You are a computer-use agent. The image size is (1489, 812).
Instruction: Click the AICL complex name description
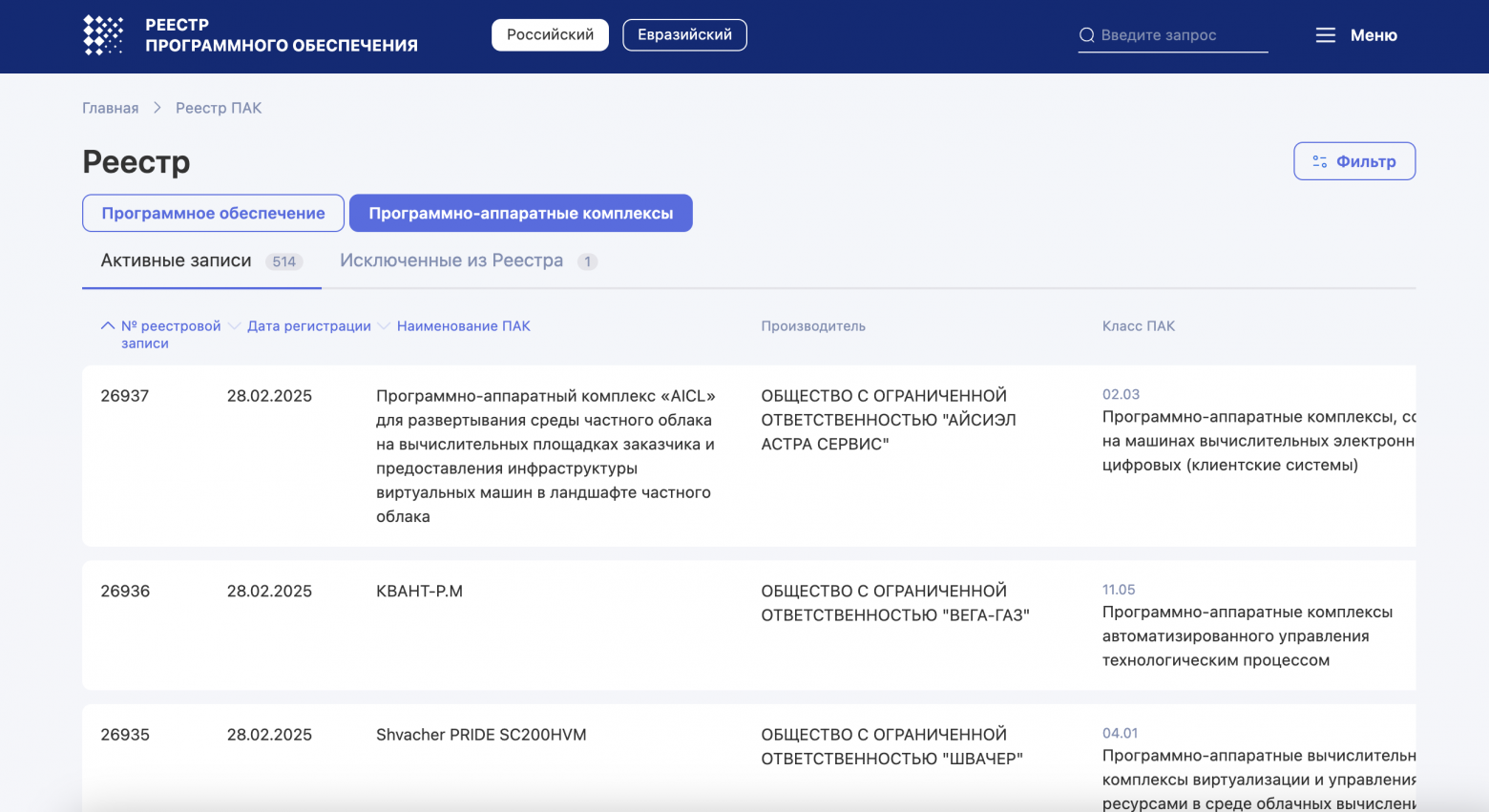[546, 456]
